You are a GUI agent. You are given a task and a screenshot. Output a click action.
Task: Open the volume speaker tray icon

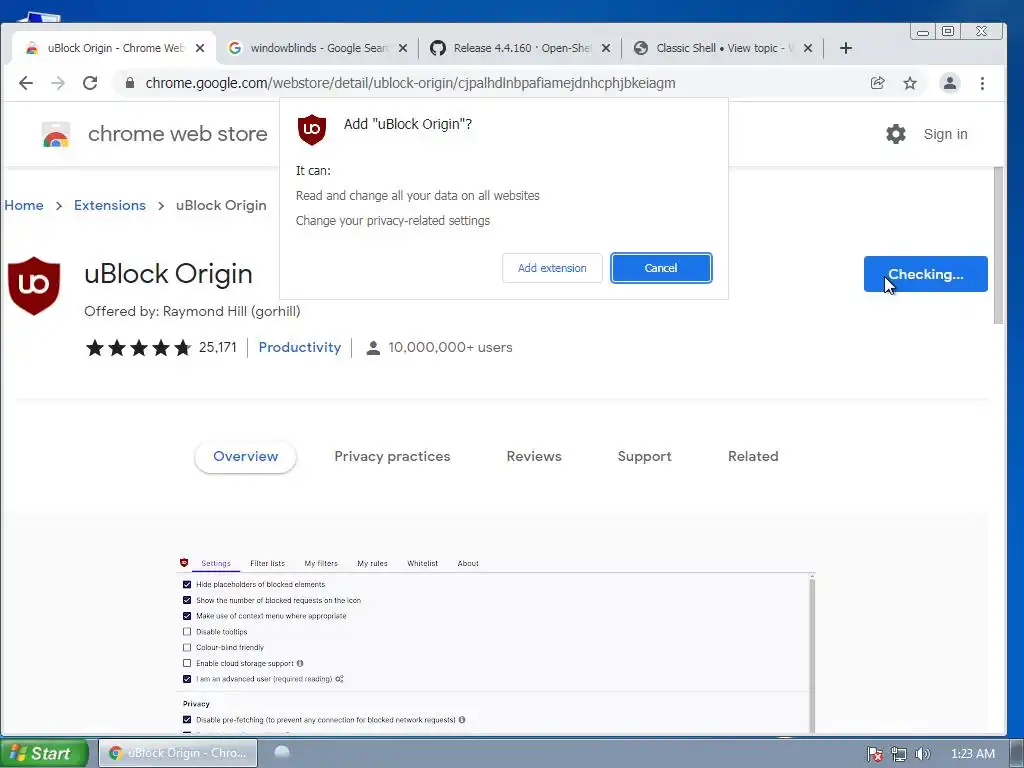[x=922, y=754]
